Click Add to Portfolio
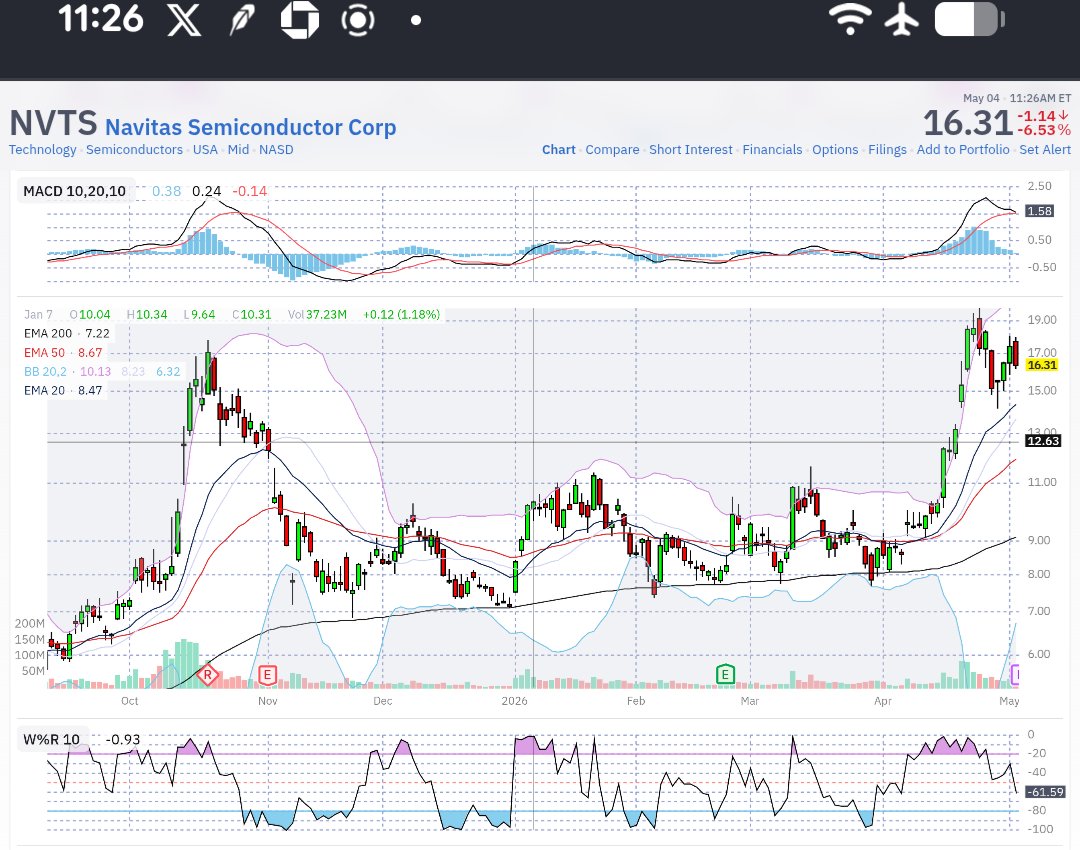This screenshot has height=850, width=1080. coord(963,149)
